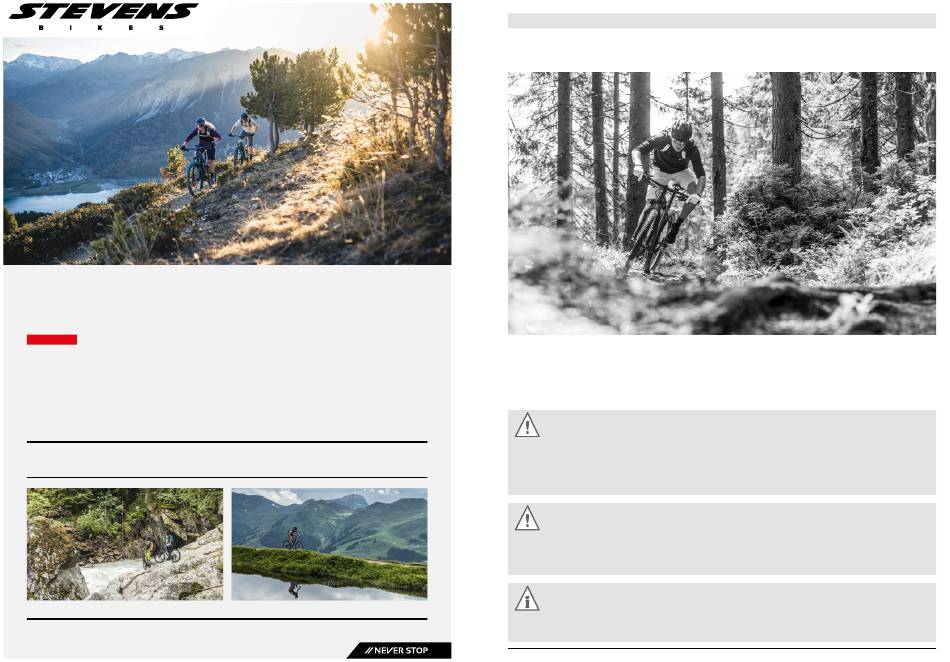Click the double slash on NEVER STOP badge
950x662 pixels.
[368, 650]
